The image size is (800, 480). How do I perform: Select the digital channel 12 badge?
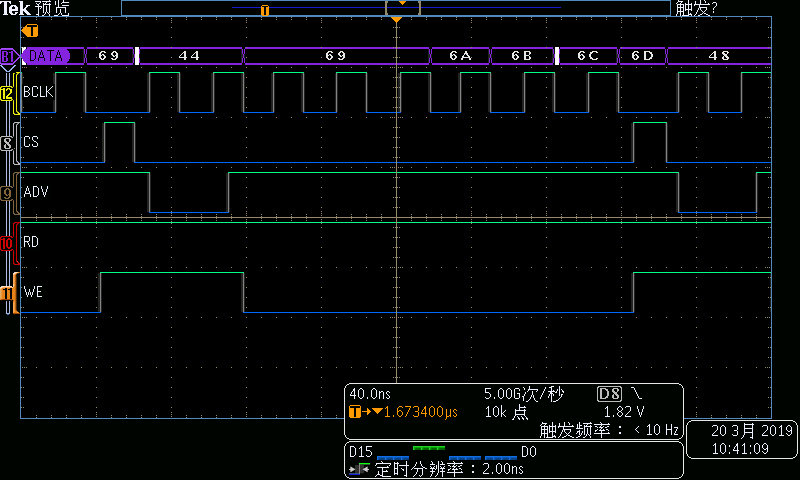(x=7, y=93)
